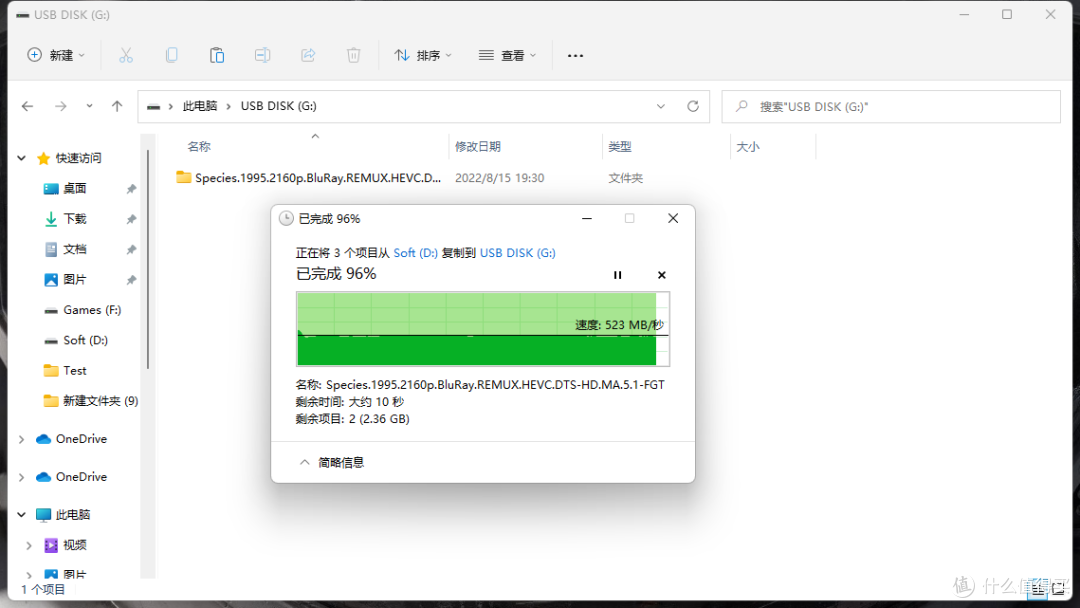
Task: Click the Copy icon in toolbar
Action: (172, 55)
